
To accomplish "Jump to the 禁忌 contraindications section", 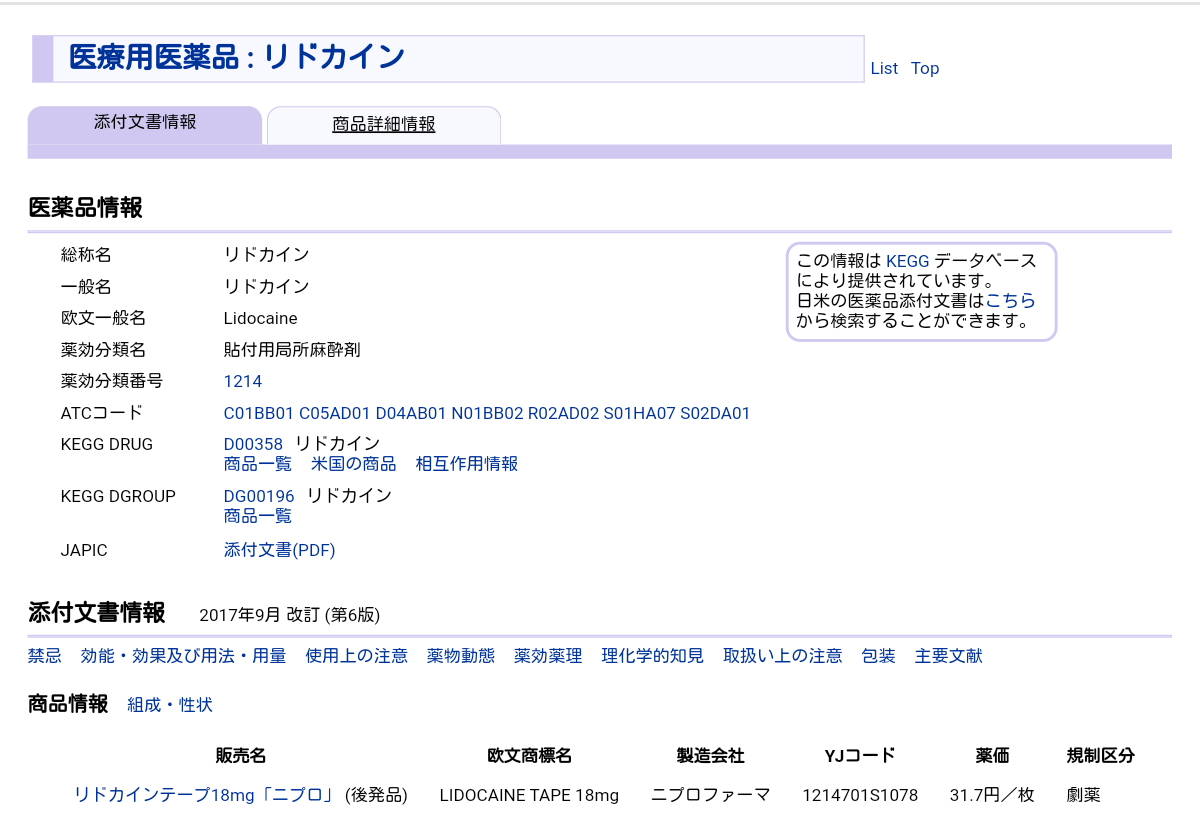I will click(x=44, y=656).
